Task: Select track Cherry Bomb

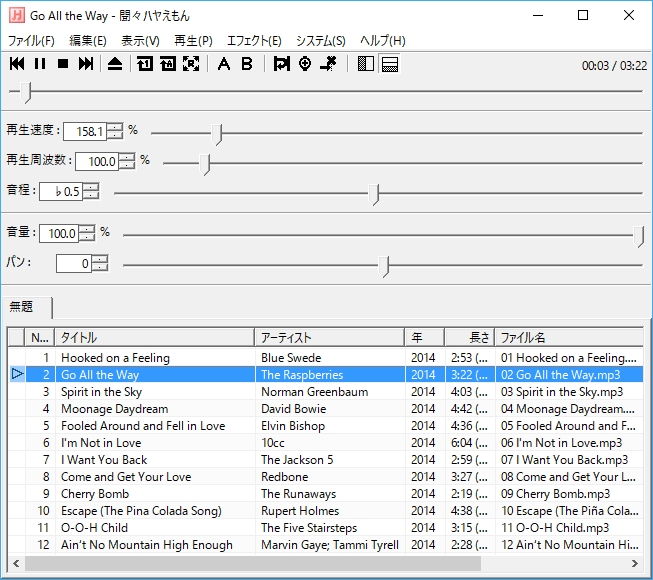Action: 326,494
